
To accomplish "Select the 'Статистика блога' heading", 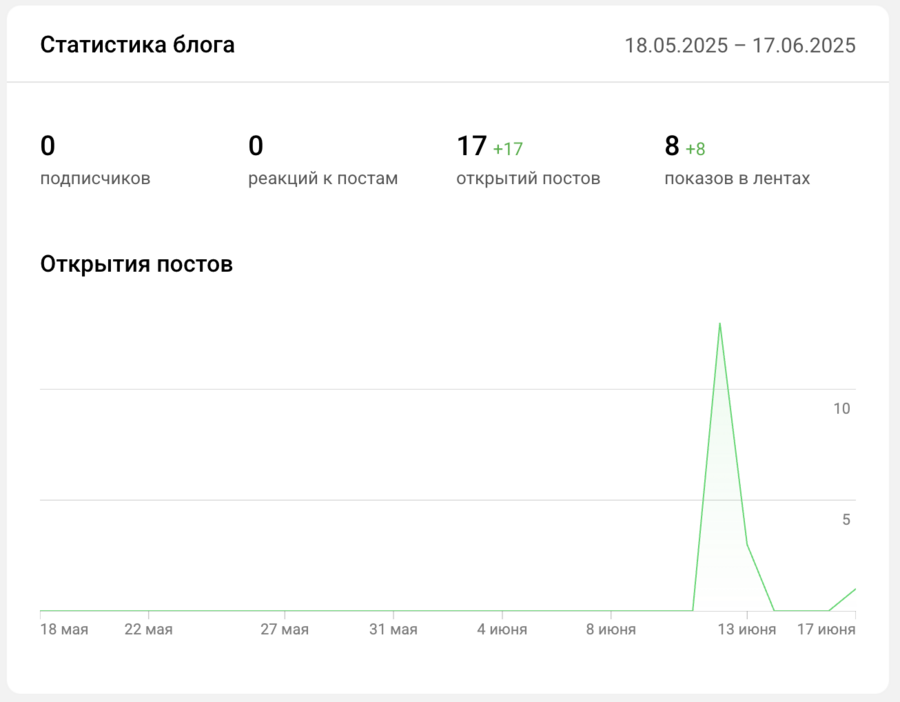I will click(x=137, y=45).
